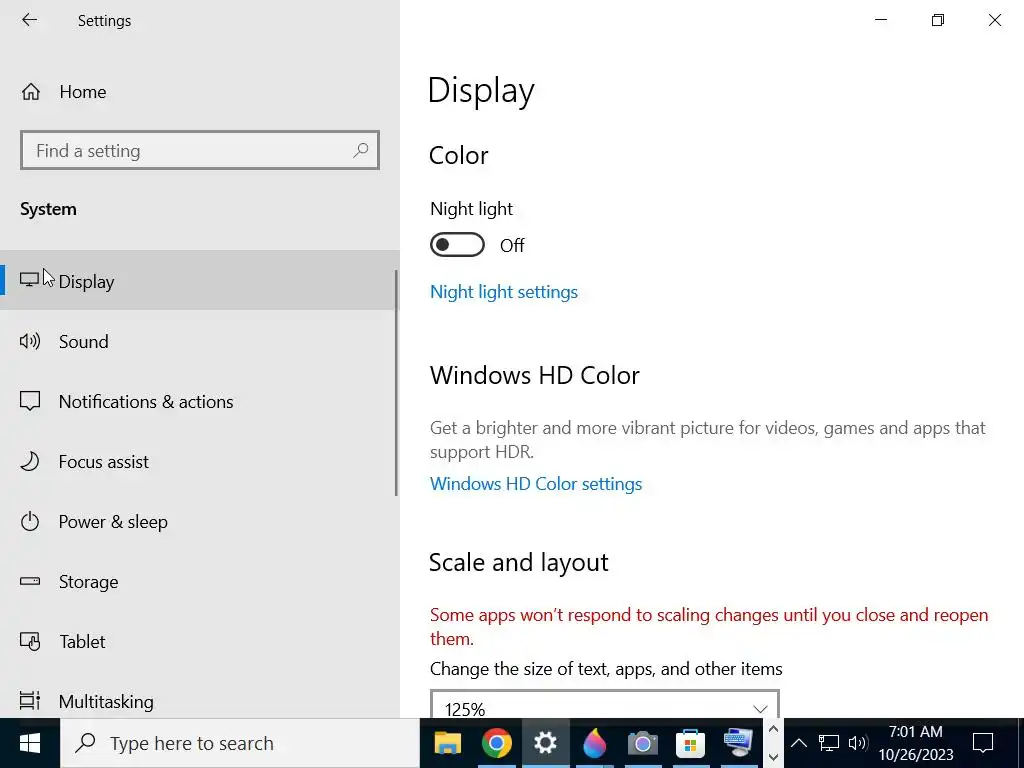Open the Action Center notification icon
The image size is (1024, 768).
[x=983, y=743]
